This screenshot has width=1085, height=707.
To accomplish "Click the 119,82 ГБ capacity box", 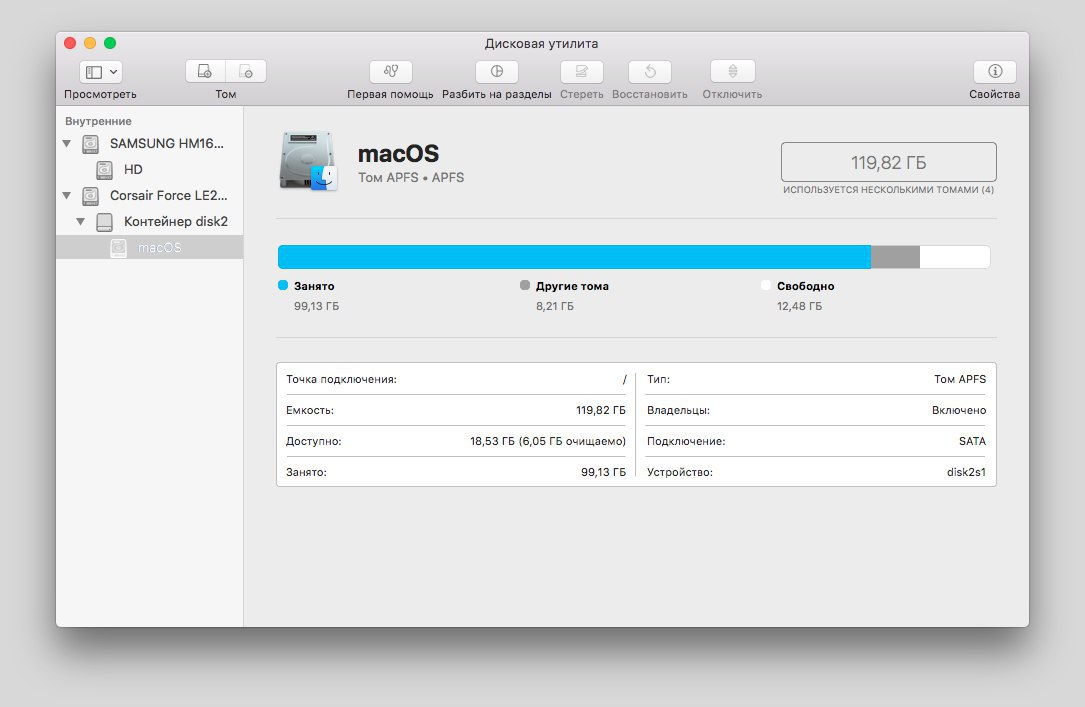I will [888, 162].
